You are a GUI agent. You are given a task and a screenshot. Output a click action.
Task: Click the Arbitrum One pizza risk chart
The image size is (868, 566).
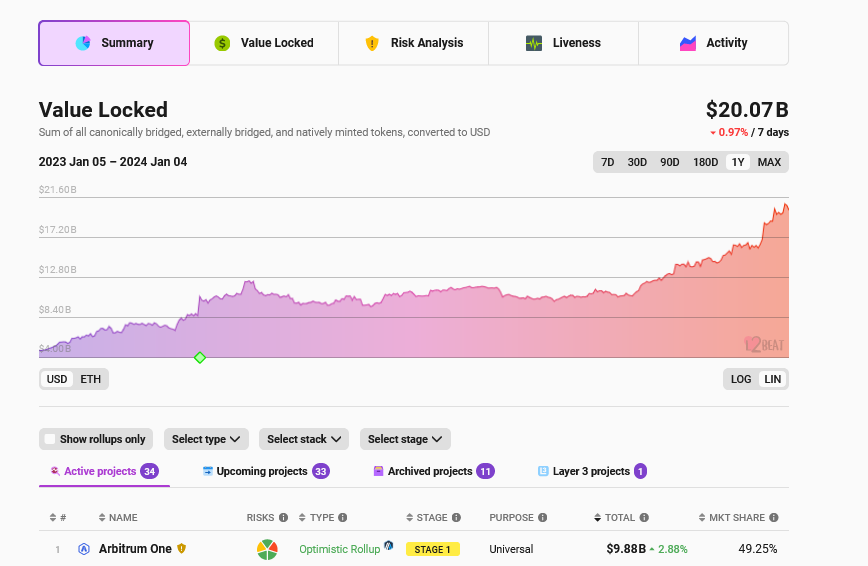pos(267,549)
